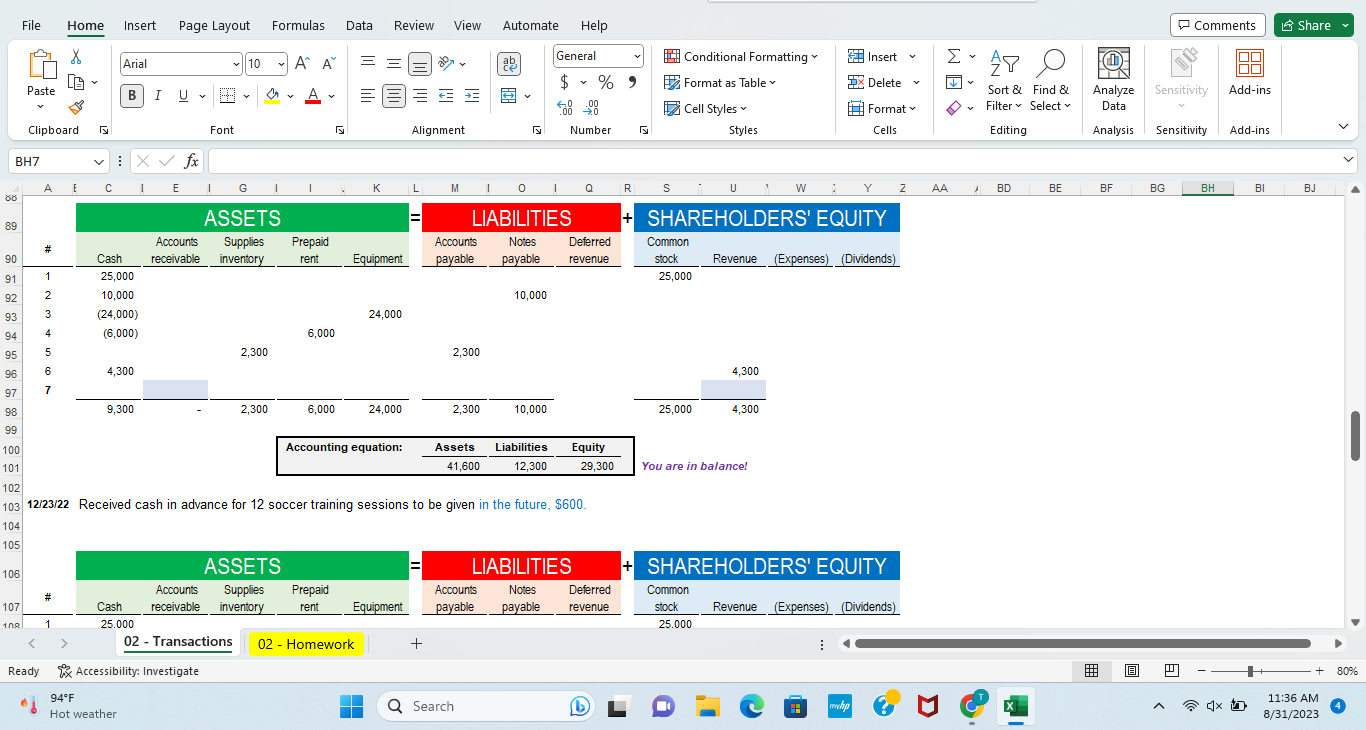
Task: Align text to the right
Action: (421, 96)
